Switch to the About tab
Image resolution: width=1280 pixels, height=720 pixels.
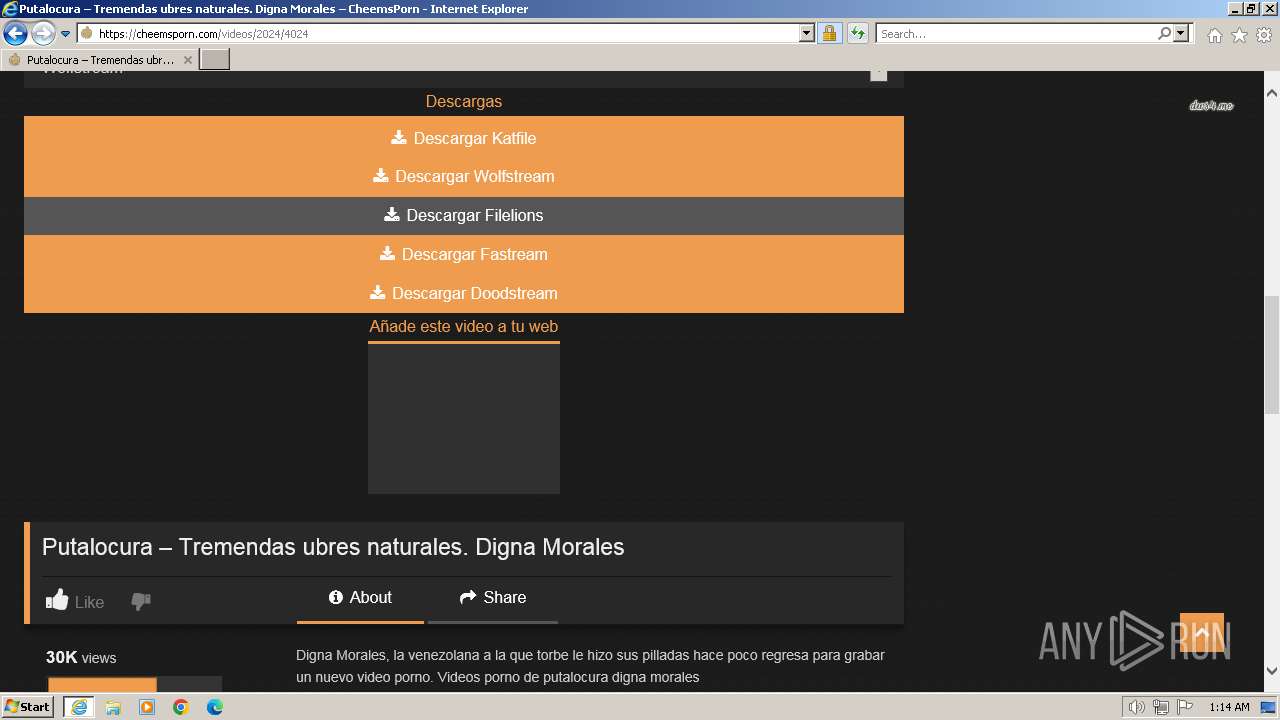coord(360,597)
